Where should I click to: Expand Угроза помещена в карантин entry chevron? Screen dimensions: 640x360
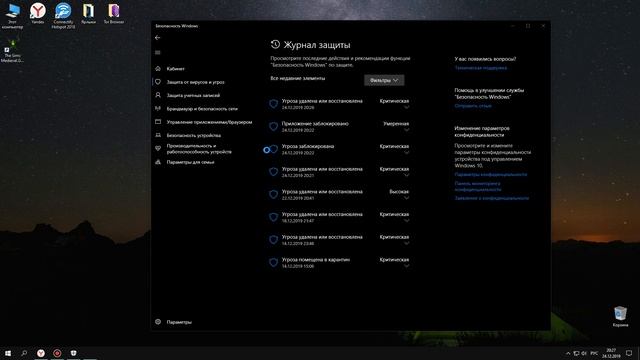click(x=406, y=266)
